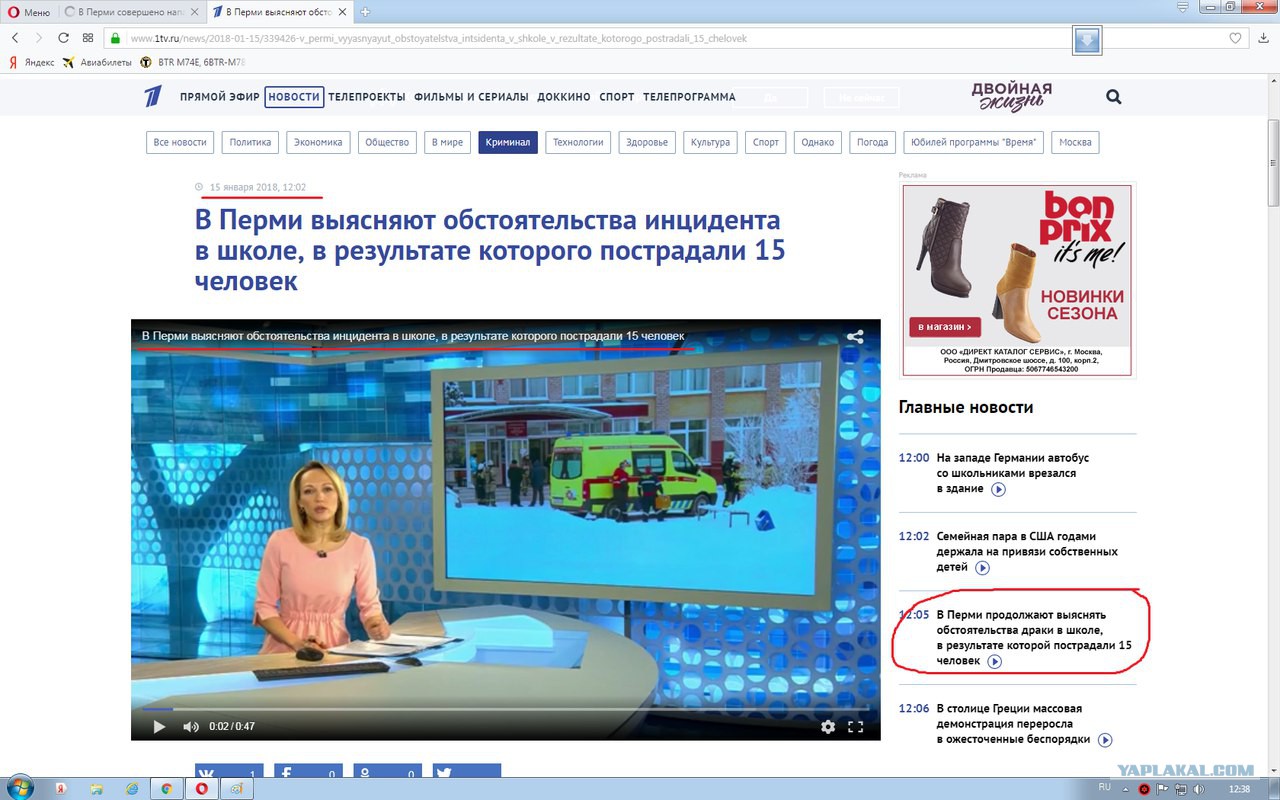Reload the page in browser
This screenshot has height=800, width=1280.
coord(63,38)
